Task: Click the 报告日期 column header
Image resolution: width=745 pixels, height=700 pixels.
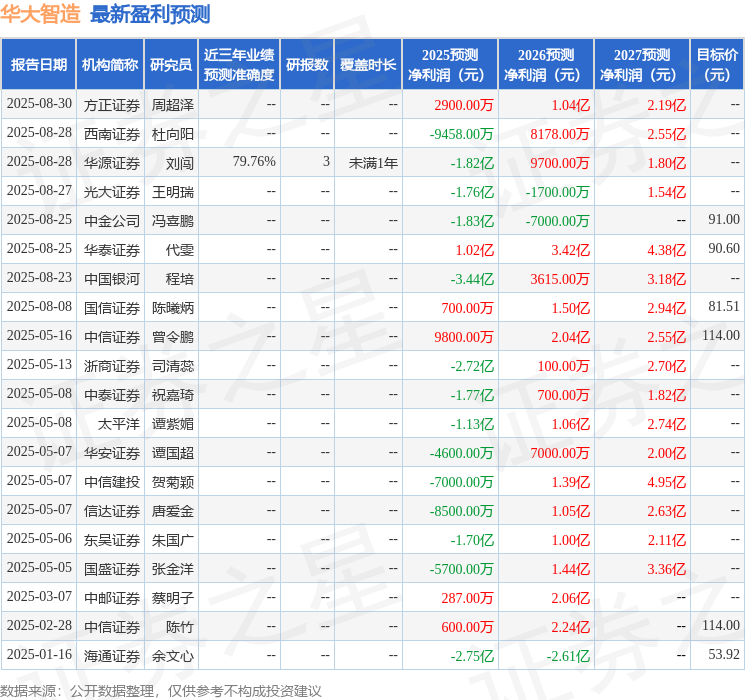Action: [38, 65]
